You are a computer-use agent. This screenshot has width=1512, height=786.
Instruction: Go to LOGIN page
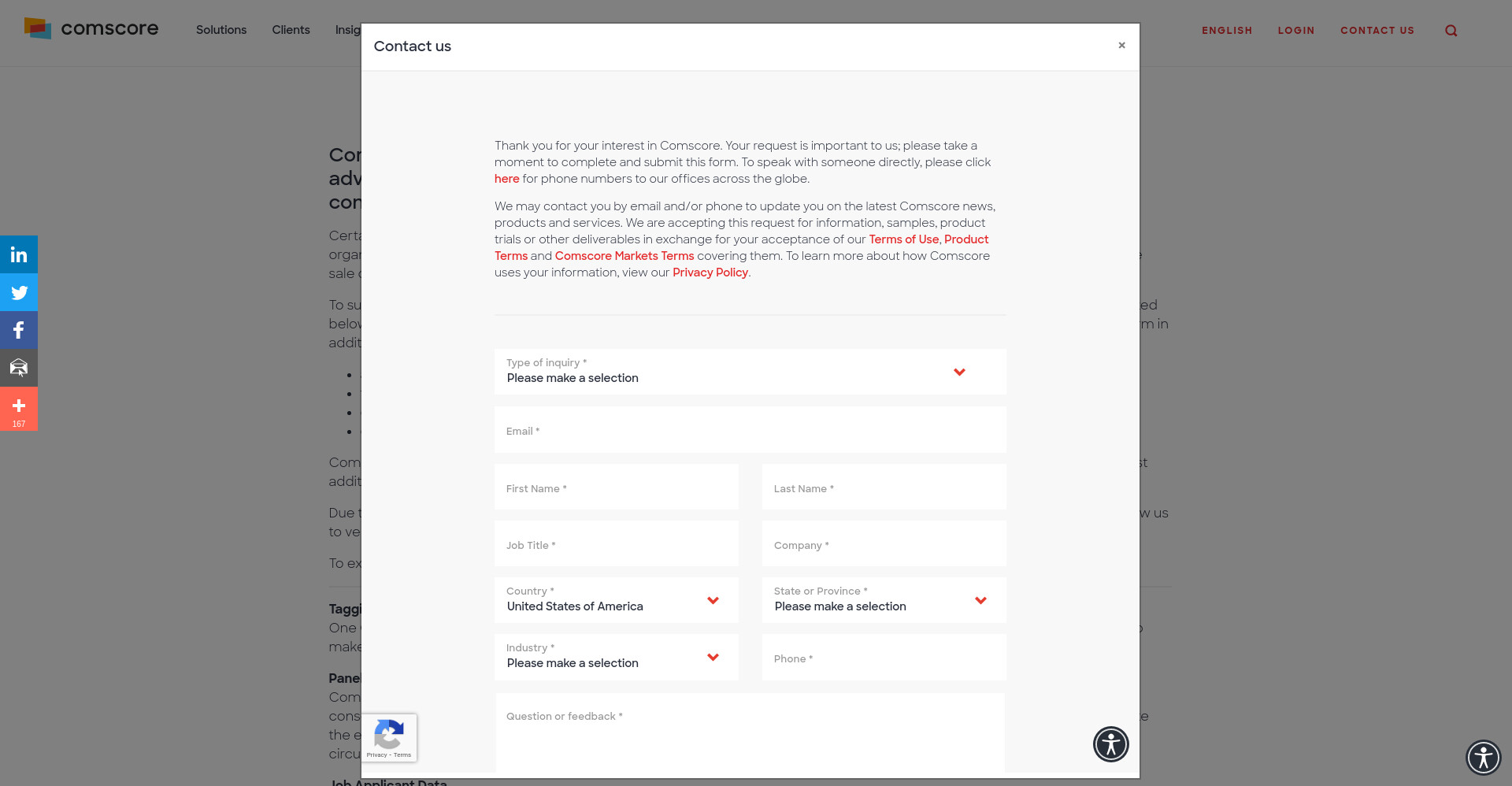pos(1296,31)
